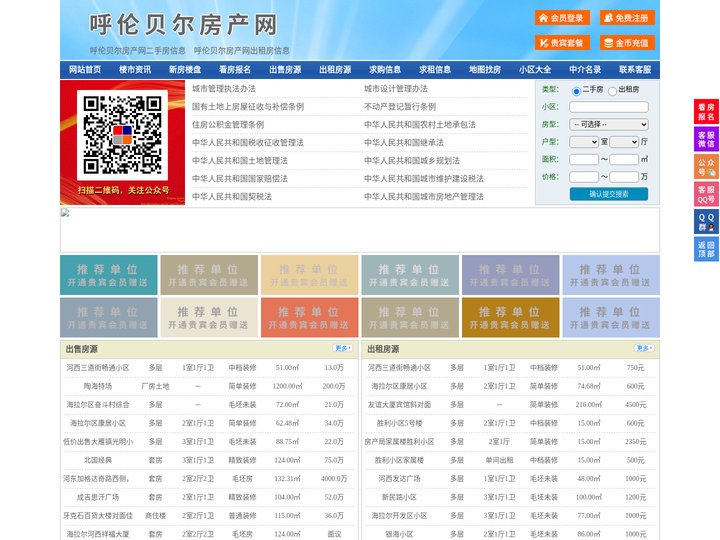Click the 返回顶部 back-to-top side icon

pyautogui.click(x=706, y=249)
